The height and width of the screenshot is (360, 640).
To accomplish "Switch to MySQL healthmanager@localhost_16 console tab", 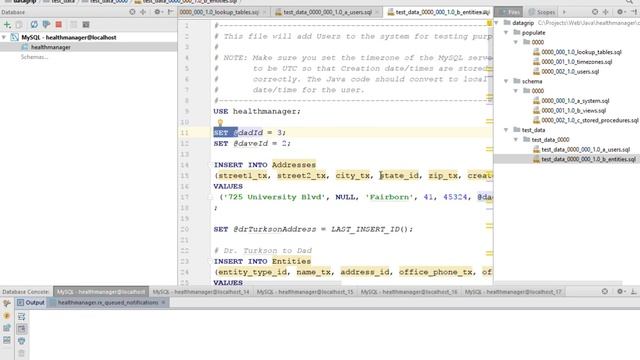I will (409, 292).
